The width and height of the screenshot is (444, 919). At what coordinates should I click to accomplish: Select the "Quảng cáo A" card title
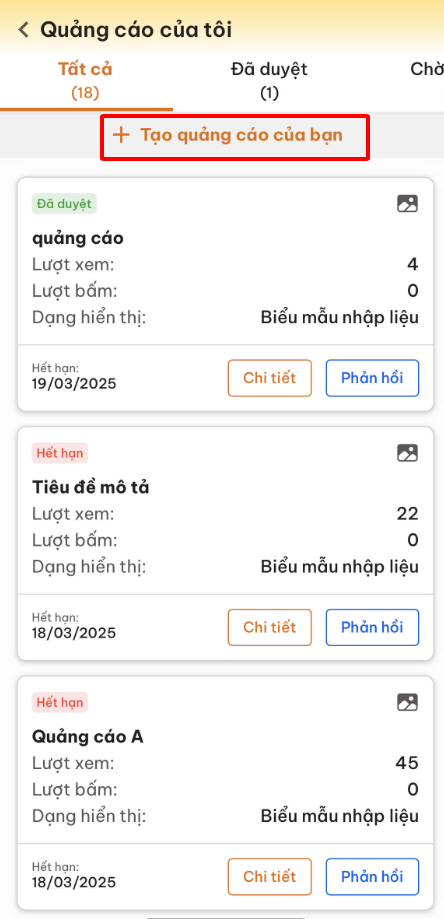[87, 737]
